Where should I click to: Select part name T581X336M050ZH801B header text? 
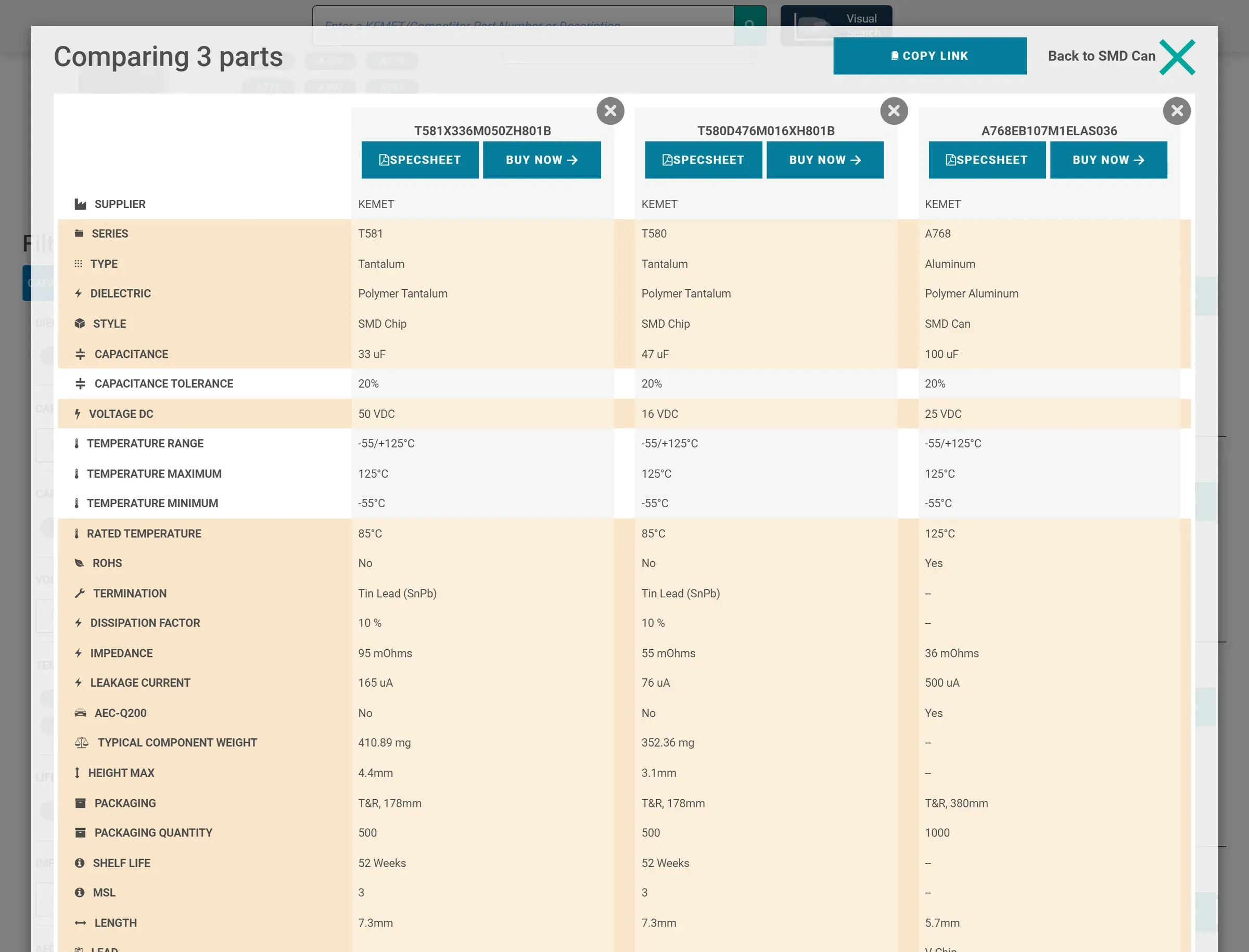point(482,131)
